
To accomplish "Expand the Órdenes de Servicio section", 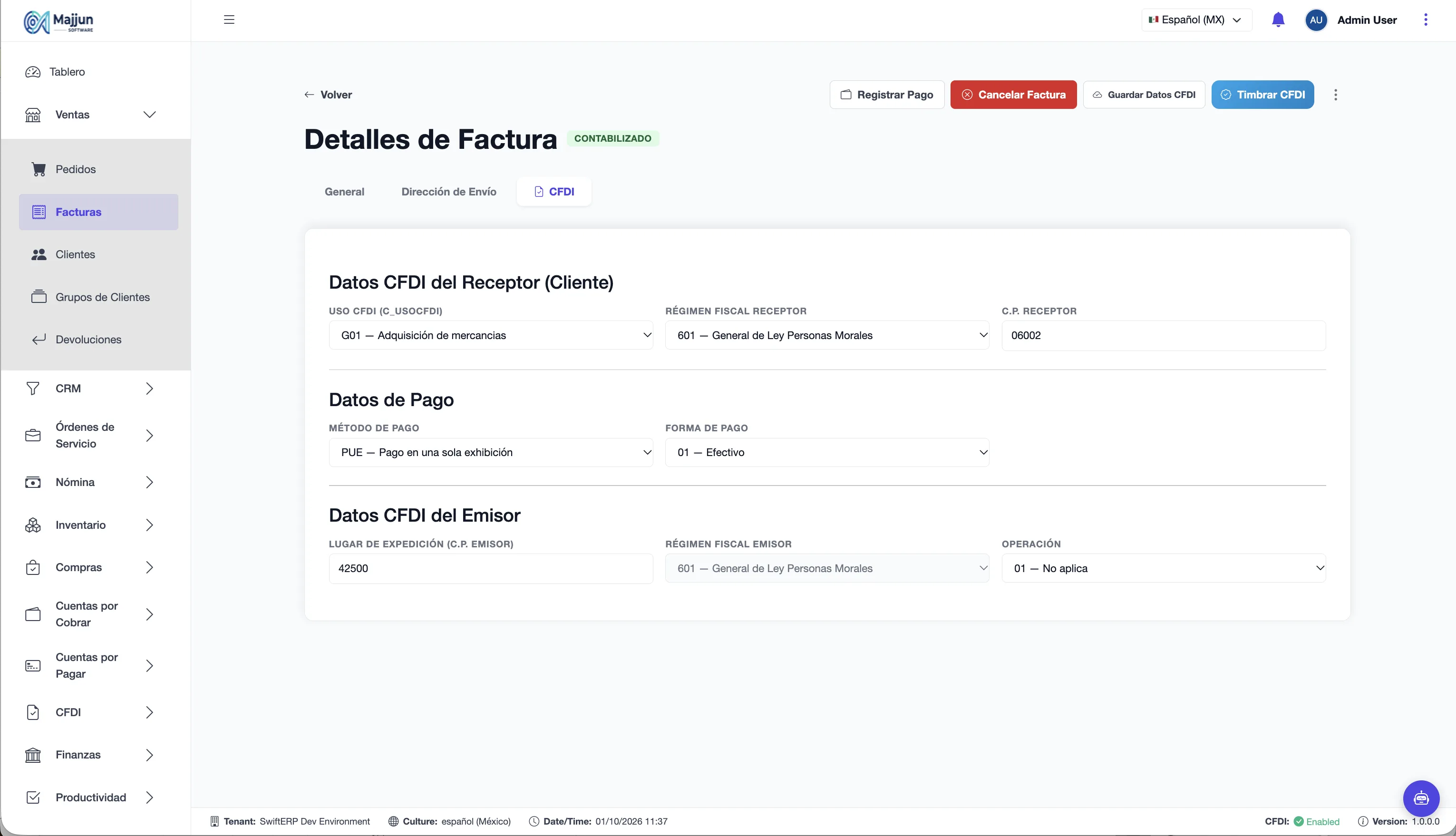I will (95, 435).
